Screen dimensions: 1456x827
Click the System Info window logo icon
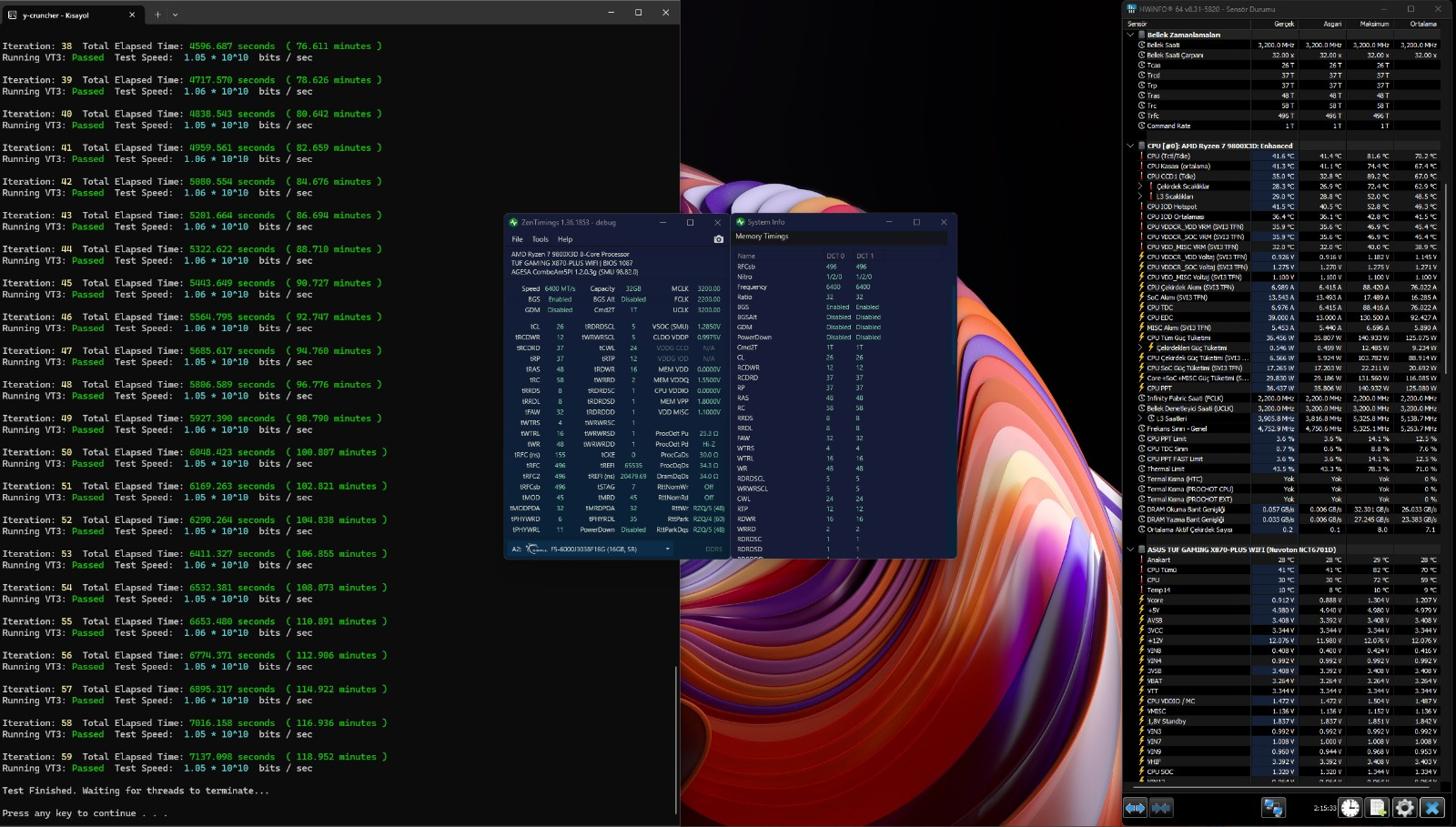point(741,222)
